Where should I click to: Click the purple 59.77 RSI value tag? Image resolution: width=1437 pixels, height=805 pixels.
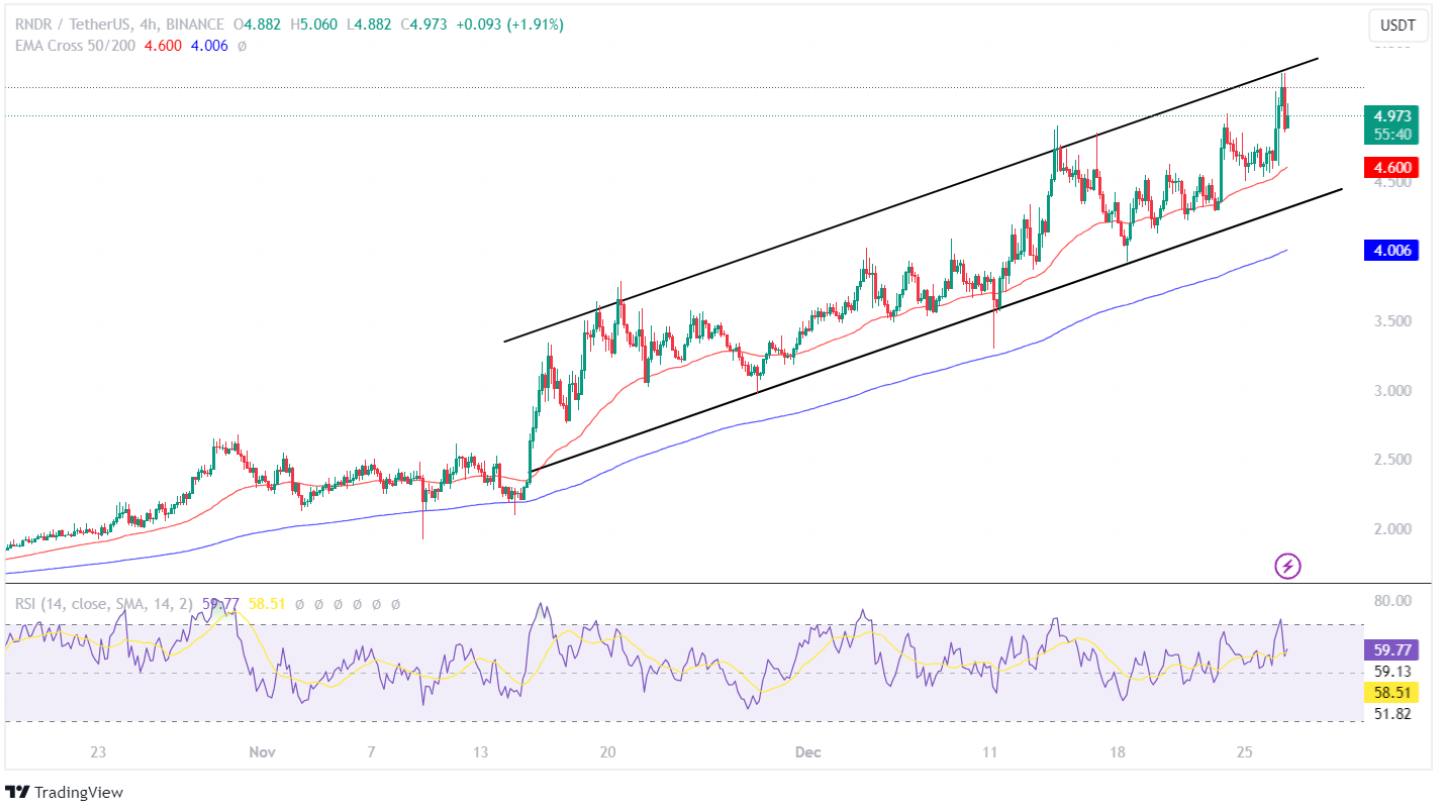[1392, 649]
